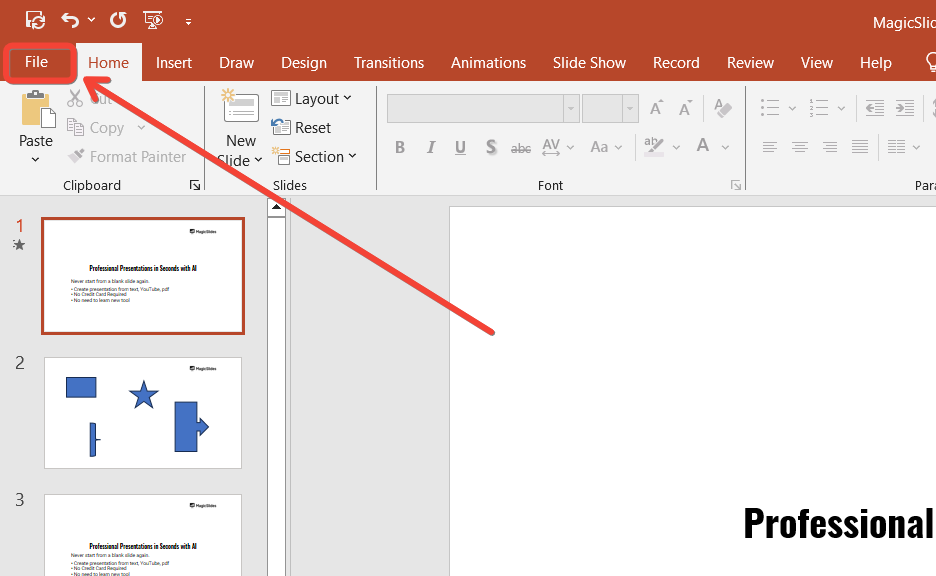The width and height of the screenshot is (936, 576).
Task: Click the Reset slide button
Action: (x=302, y=128)
